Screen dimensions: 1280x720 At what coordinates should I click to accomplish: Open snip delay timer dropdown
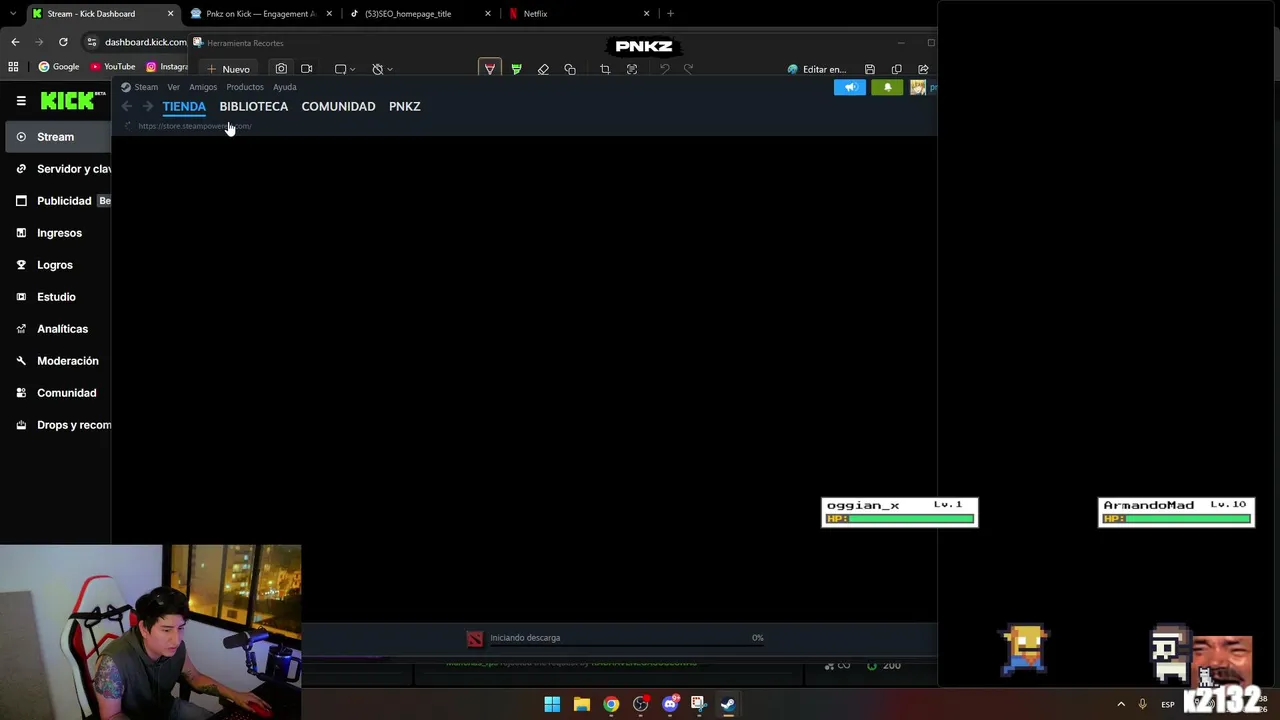(382, 69)
